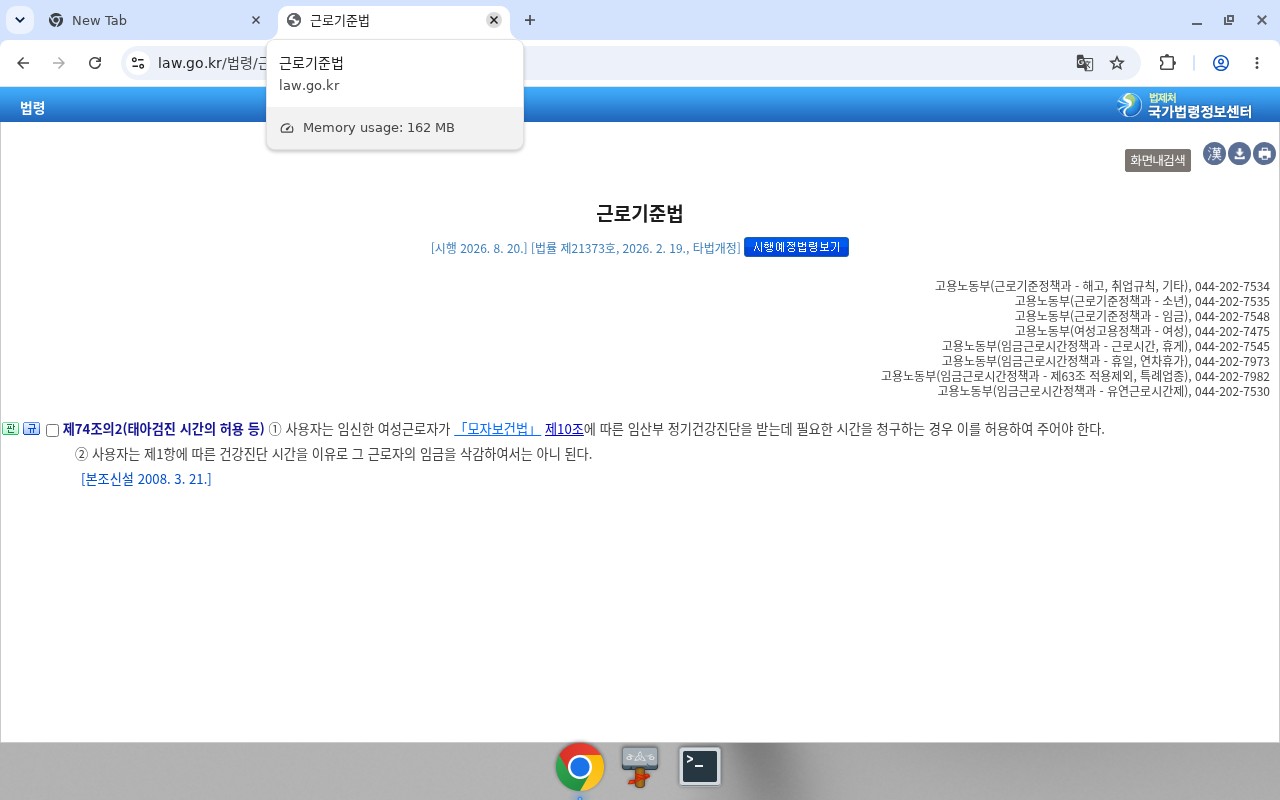1280x800 pixels.
Task: Click the site information icon in address bar
Action: pyautogui.click(x=139, y=63)
